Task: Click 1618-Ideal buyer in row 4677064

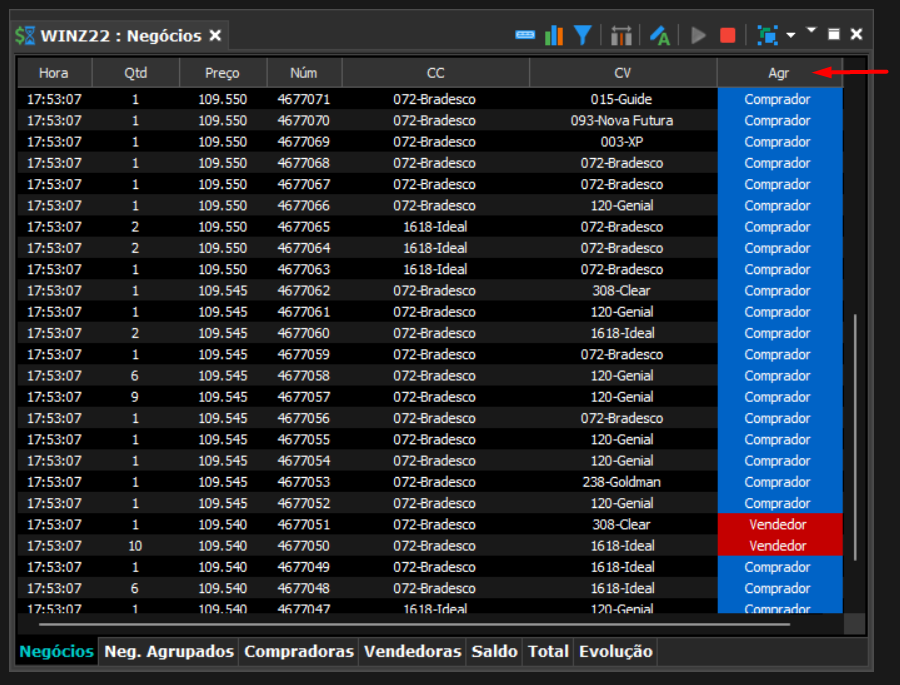Action: point(435,248)
